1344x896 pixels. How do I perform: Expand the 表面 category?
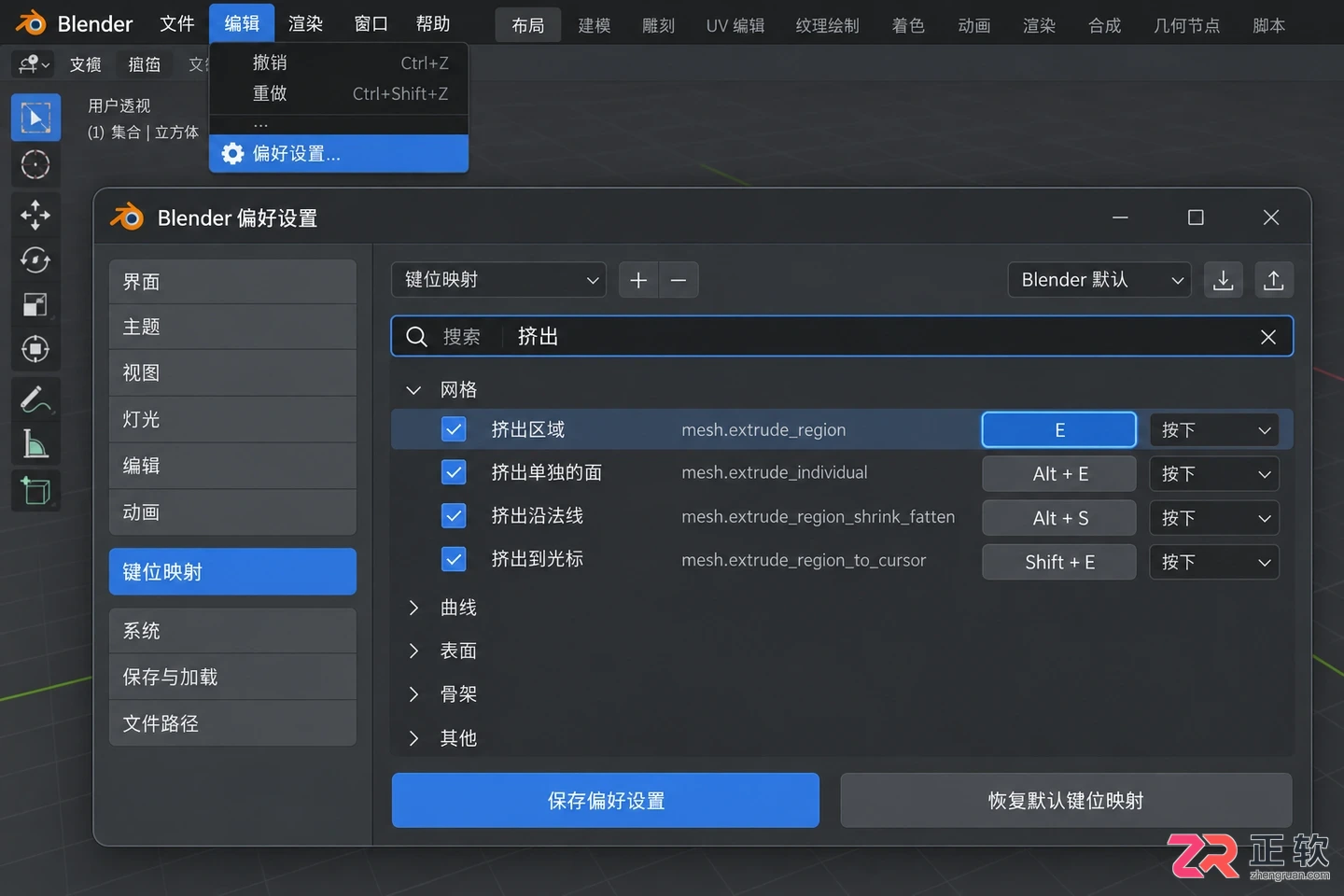[x=413, y=651]
